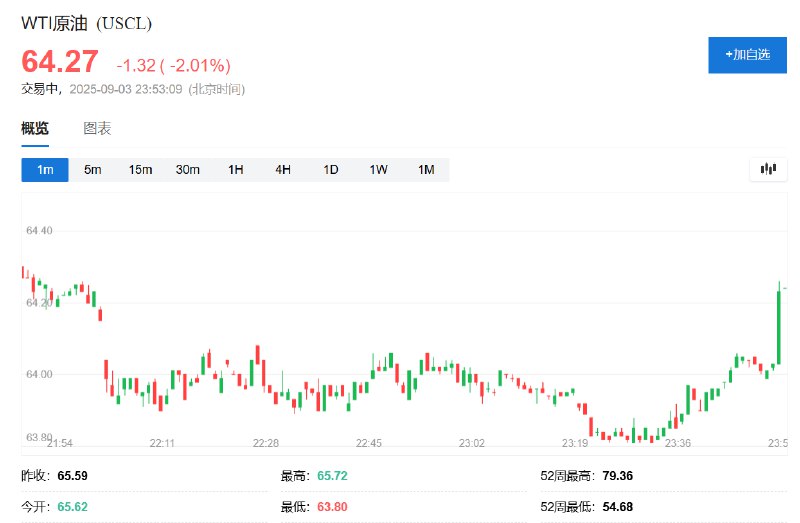Select the 5m timeframe

point(92,169)
